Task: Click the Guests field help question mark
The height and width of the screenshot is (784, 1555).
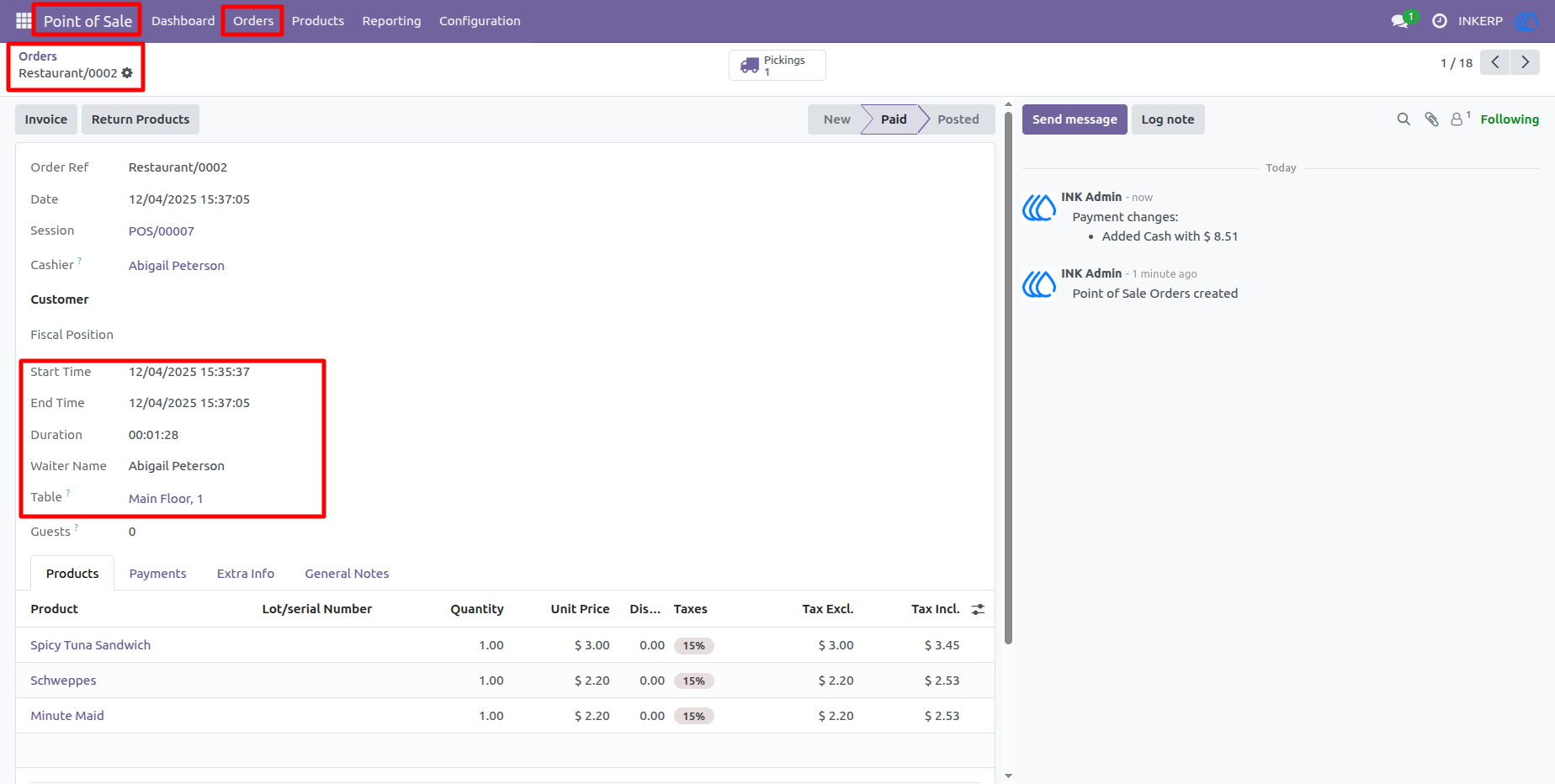Action: 77,527
